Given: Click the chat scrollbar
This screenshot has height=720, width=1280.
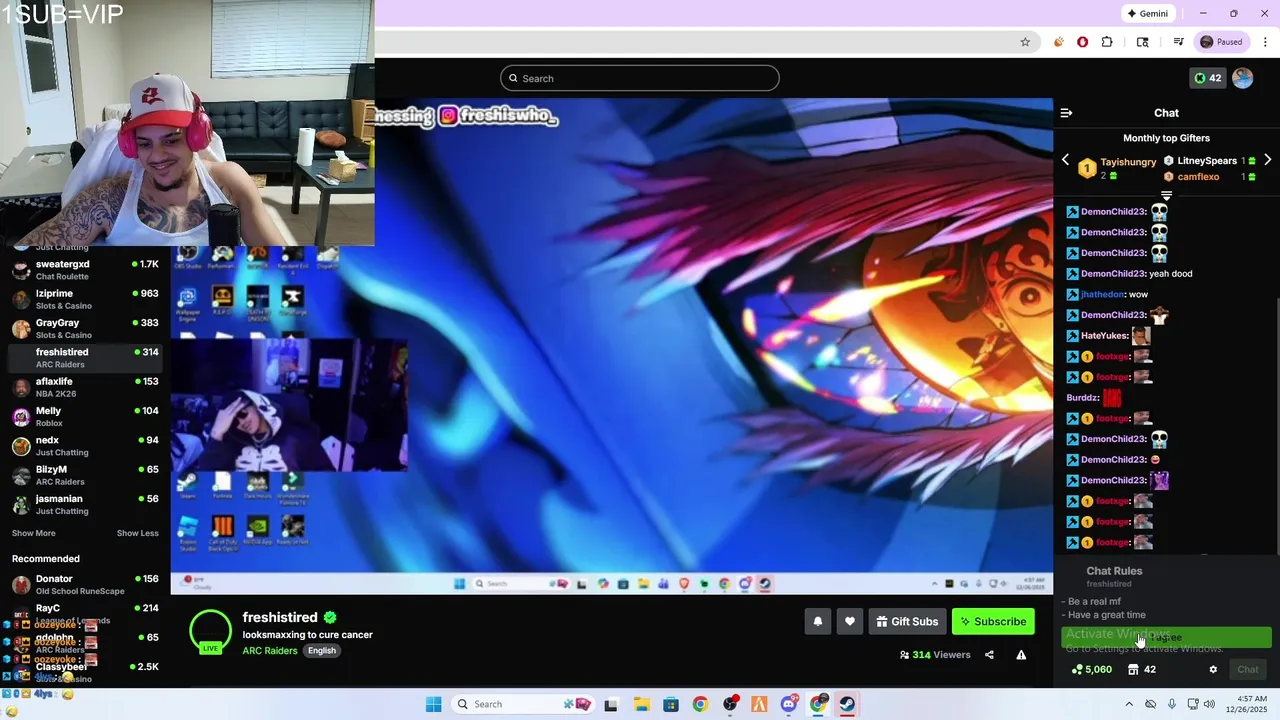Looking at the screenshot, I should [x=1276, y=424].
